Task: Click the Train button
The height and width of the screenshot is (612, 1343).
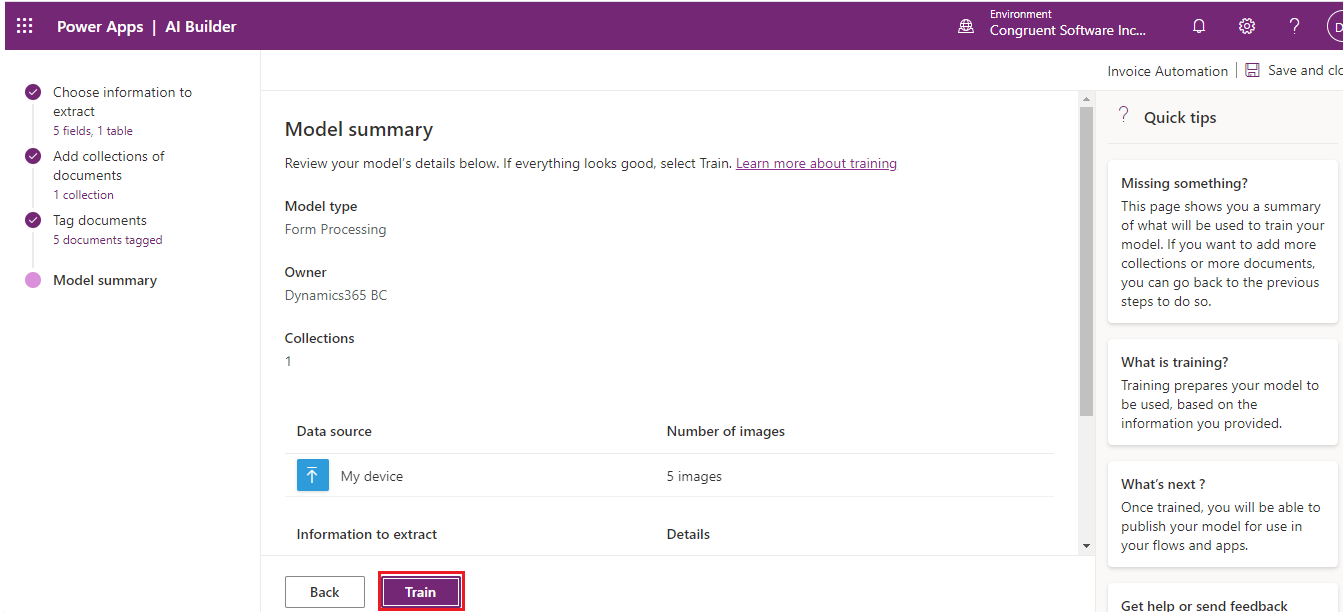Action: [420, 592]
